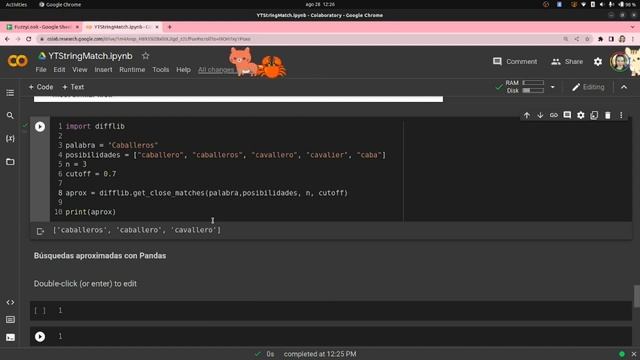640x360 pixels.
Task: Copy link to the cell
Action: click(554, 116)
